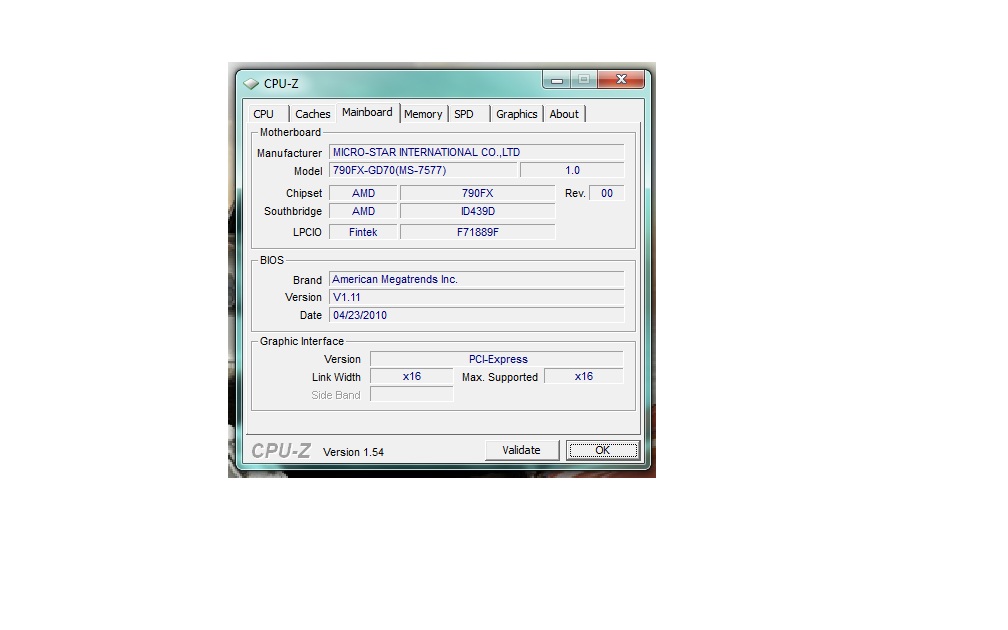The width and height of the screenshot is (1008, 630).
Task: Click the LPCIO vendor Fintek field
Action: [x=363, y=232]
